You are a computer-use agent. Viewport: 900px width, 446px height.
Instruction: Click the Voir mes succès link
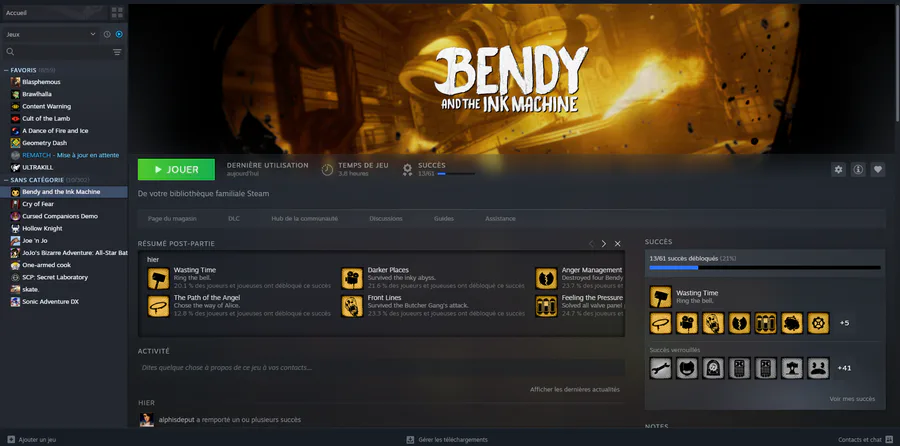point(852,399)
